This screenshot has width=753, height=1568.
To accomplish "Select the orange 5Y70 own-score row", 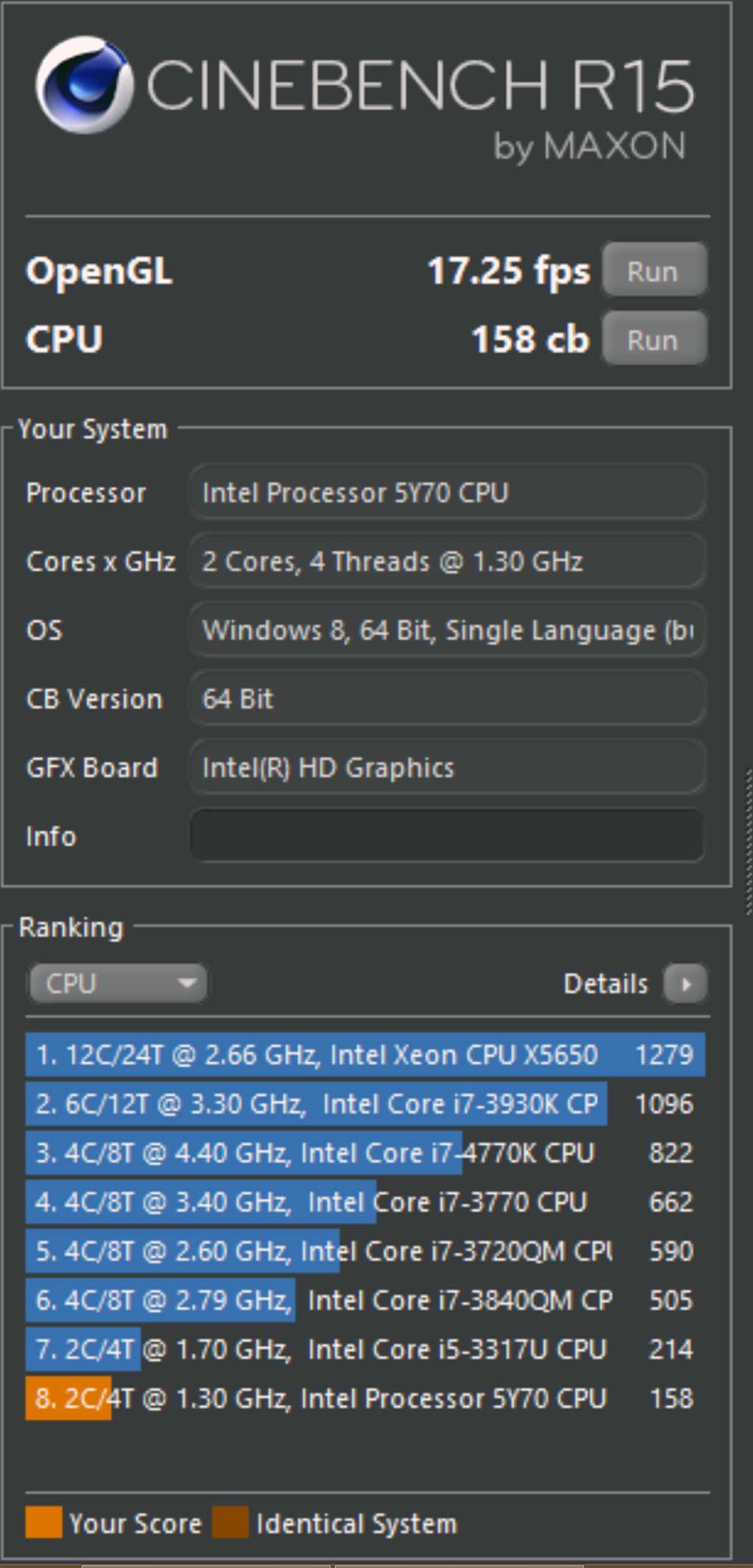I will (x=365, y=1398).
